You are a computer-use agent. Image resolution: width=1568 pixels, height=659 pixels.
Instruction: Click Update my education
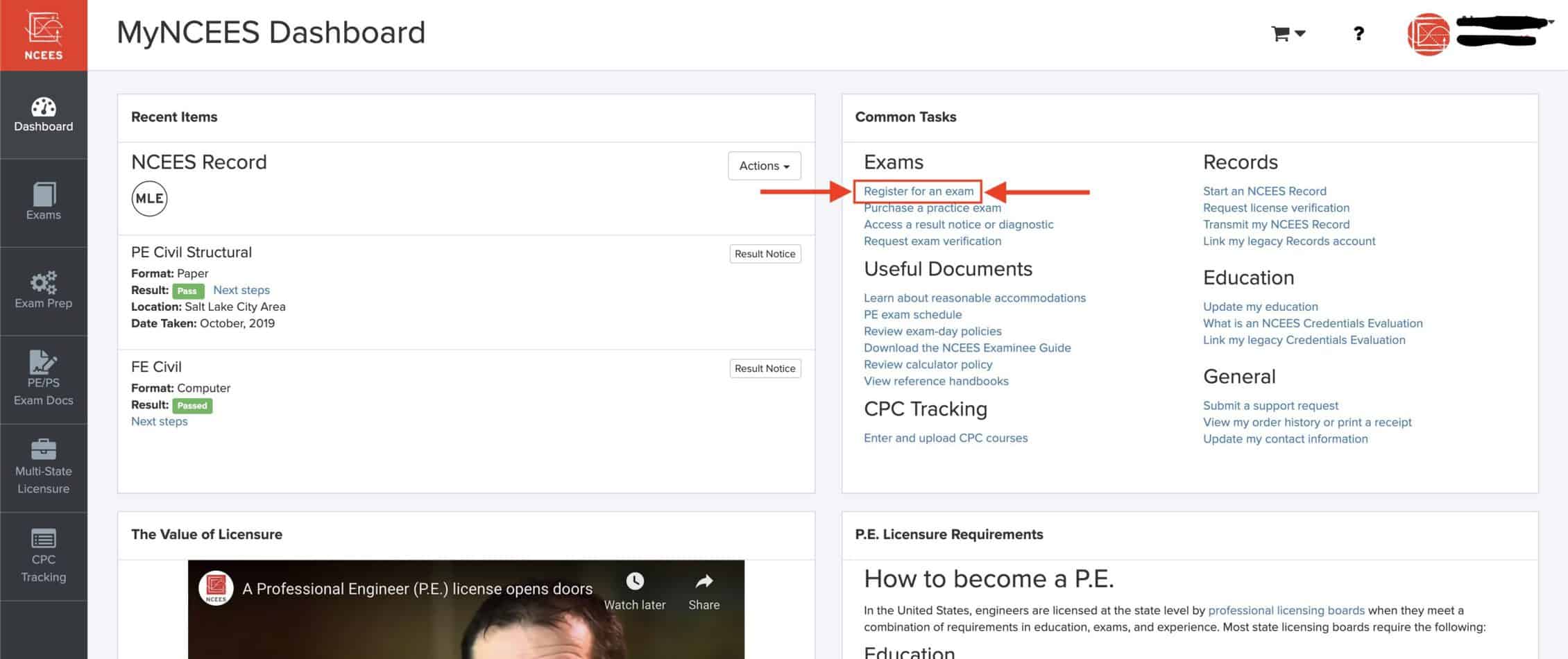1260,307
